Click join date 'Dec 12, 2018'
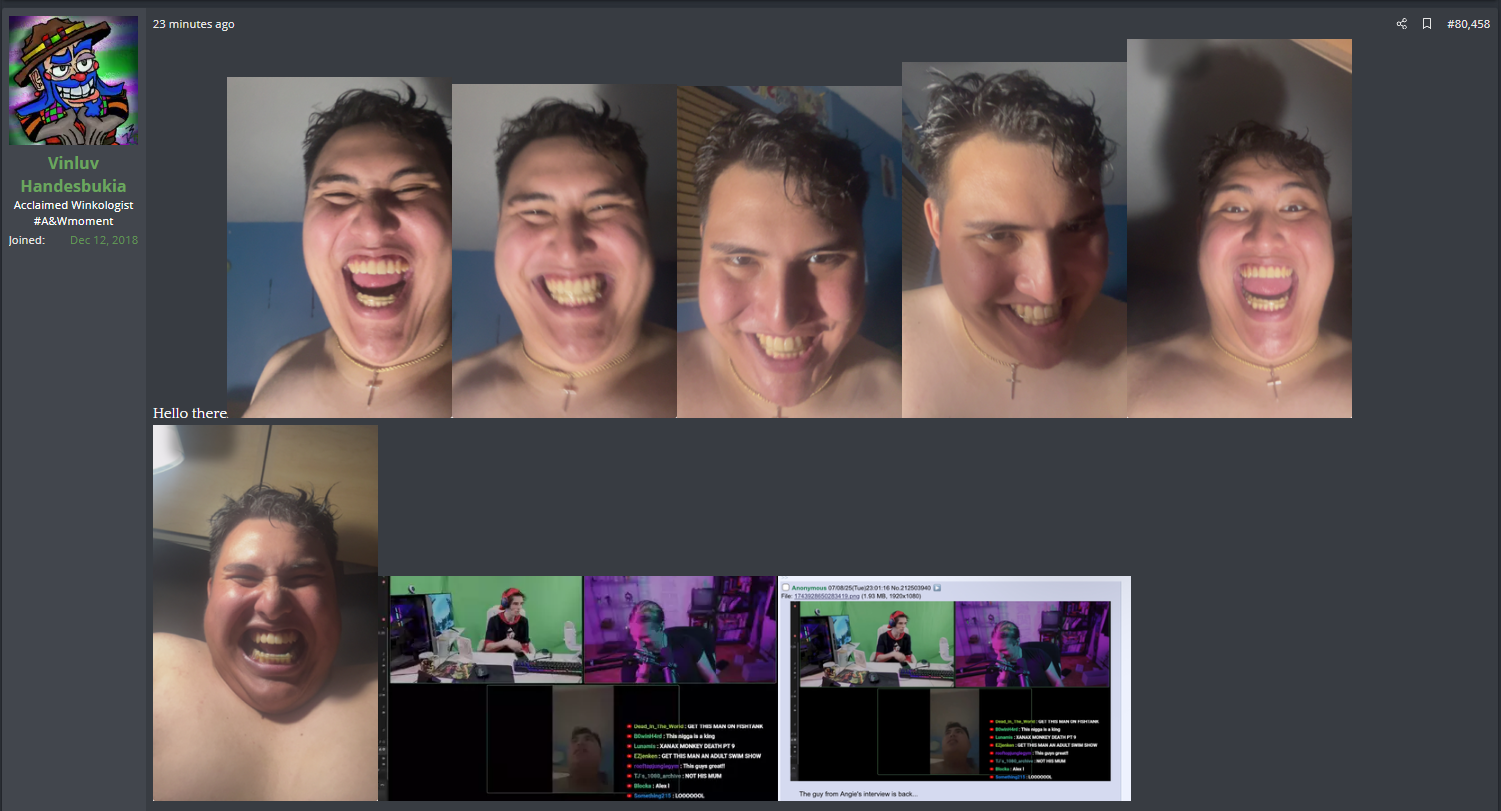Viewport: 1501px width, 811px height. (x=104, y=240)
